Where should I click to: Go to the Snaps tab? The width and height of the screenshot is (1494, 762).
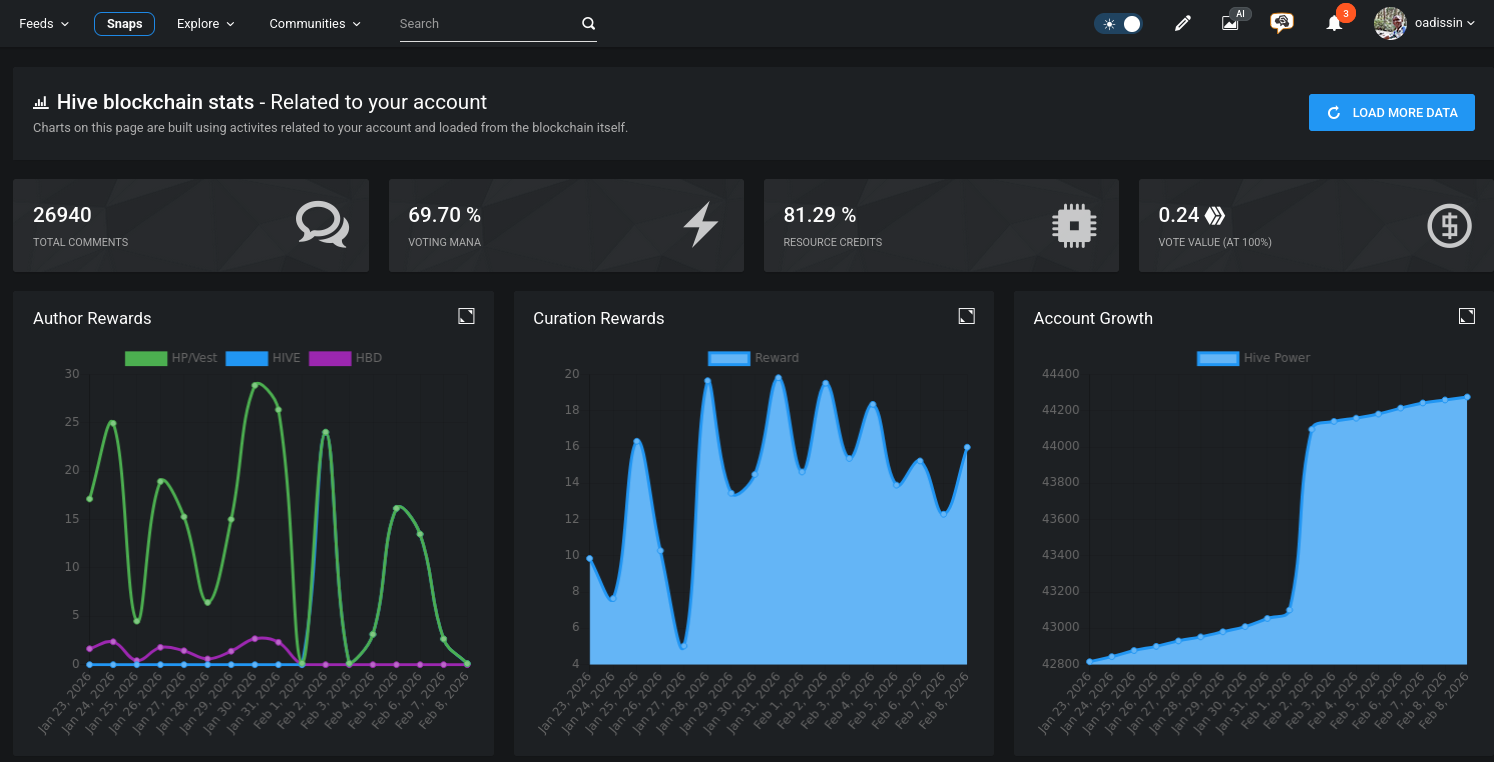tap(124, 24)
